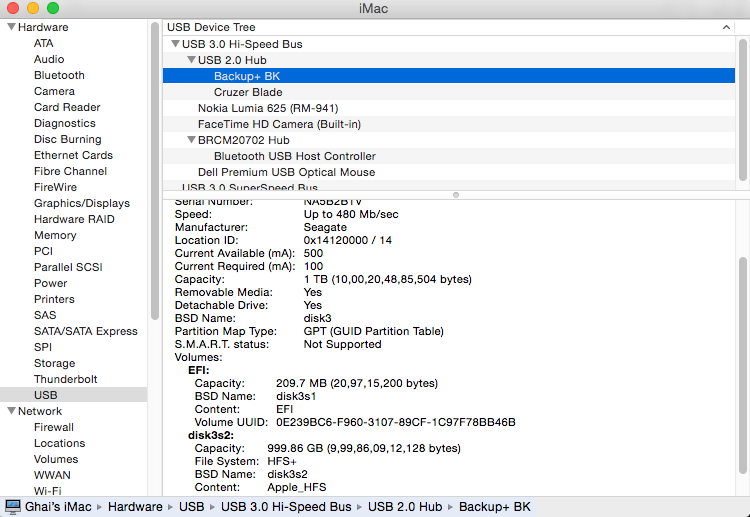The height and width of the screenshot is (517, 750).
Task: Collapse the Network section in the sidebar
Action: point(11,411)
